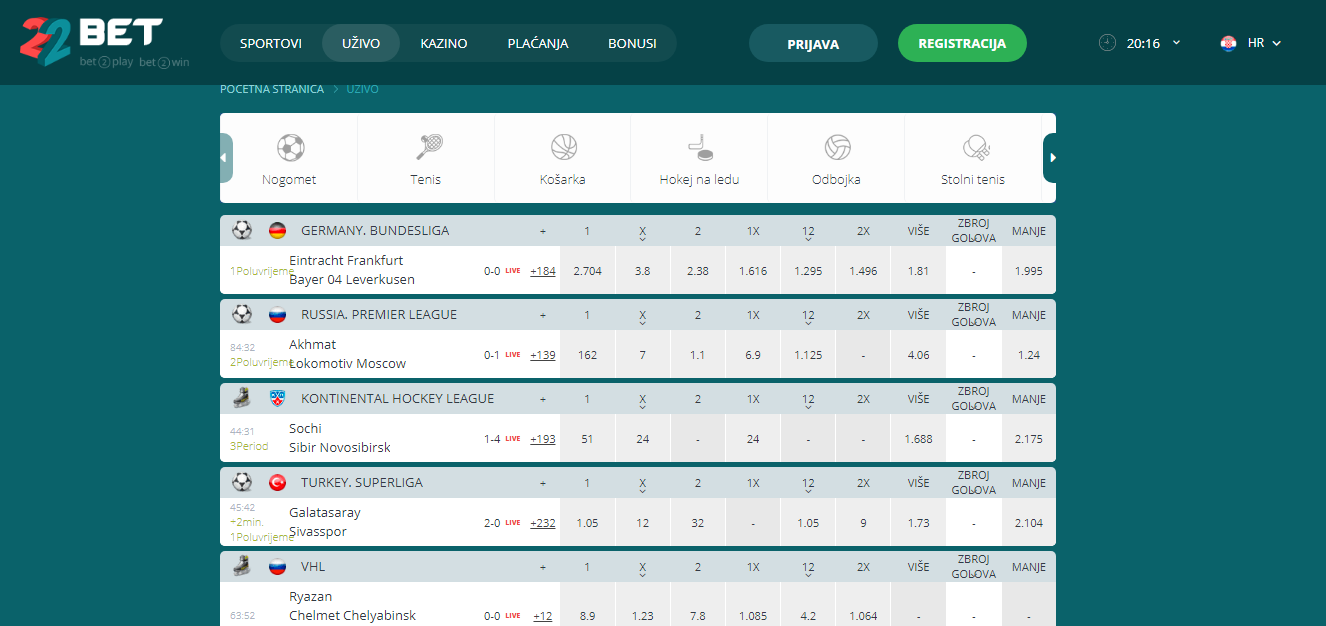Click the 22BET logo
The width and height of the screenshot is (1326, 626).
click(104, 42)
